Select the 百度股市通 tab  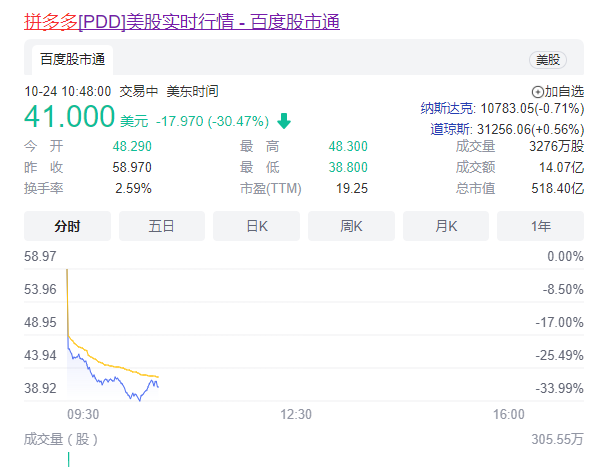pos(72,59)
